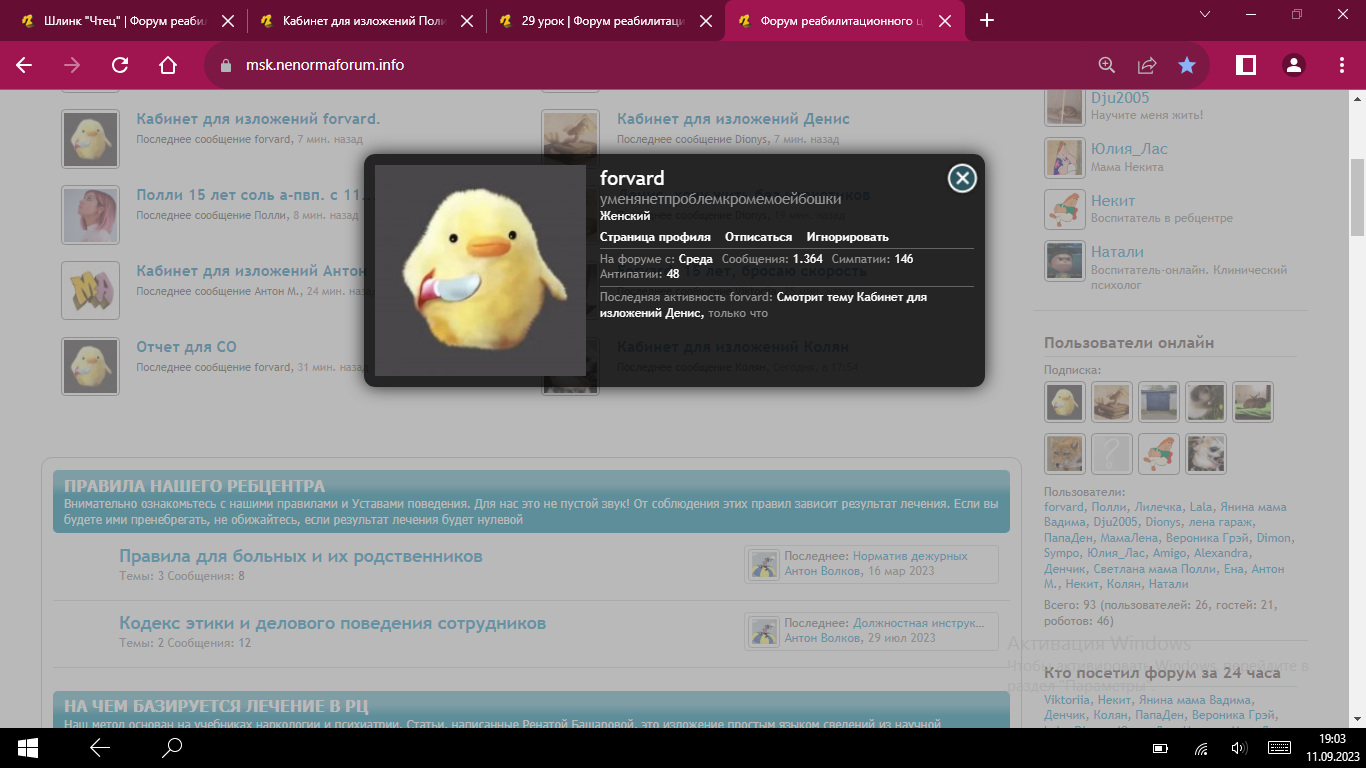Click the Windows Start button
This screenshot has width=1366, height=768.
tap(27, 747)
